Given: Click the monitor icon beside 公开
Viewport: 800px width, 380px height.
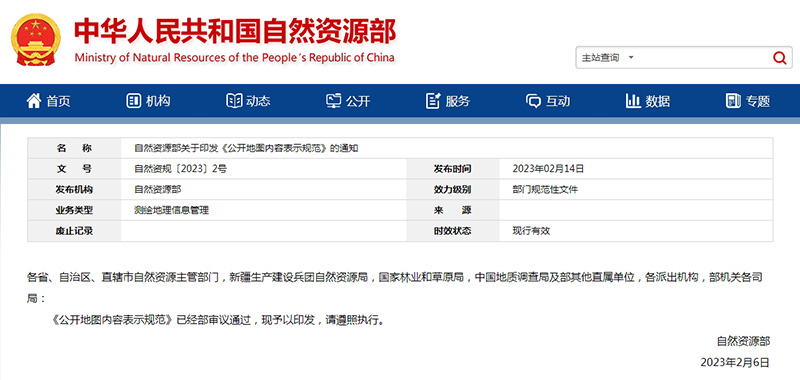Looking at the screenshot, I should coord(334,101).
